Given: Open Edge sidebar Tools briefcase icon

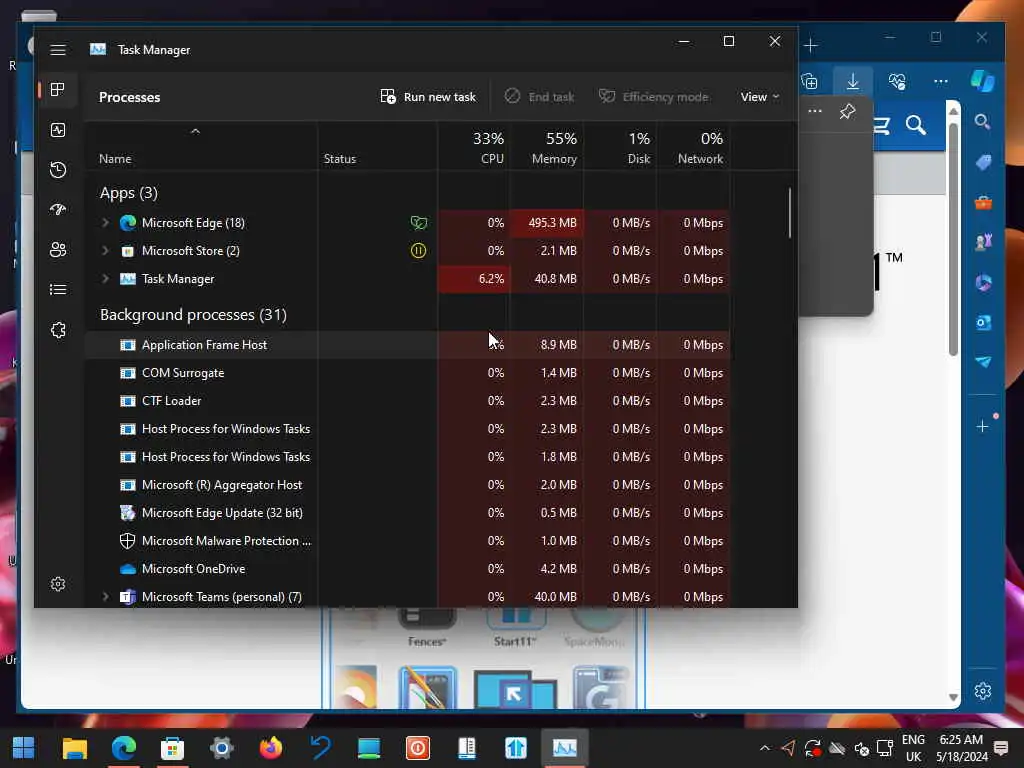Looking at the screenshot, I should click(983, 202).
